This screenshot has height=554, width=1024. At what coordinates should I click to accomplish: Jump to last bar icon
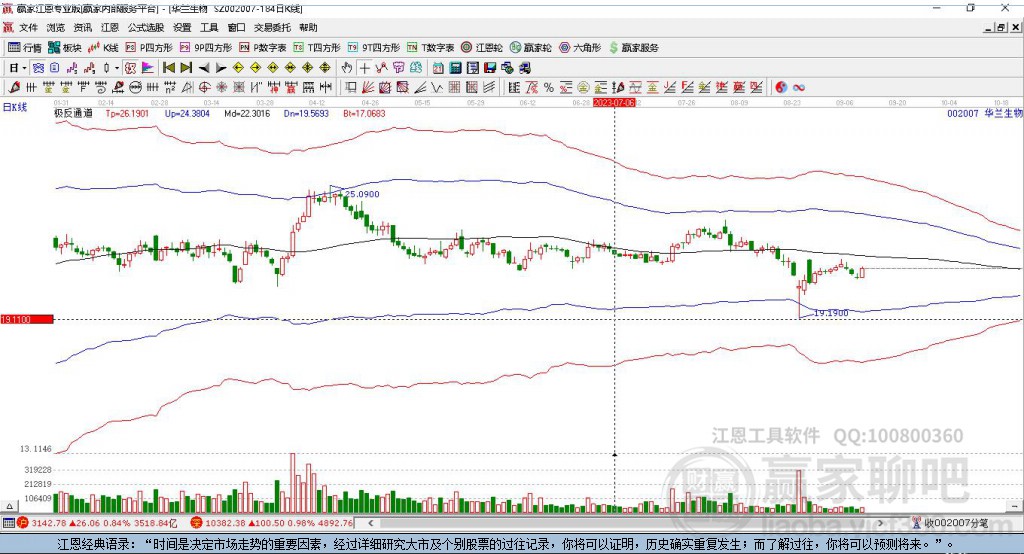tap(186, 68)
